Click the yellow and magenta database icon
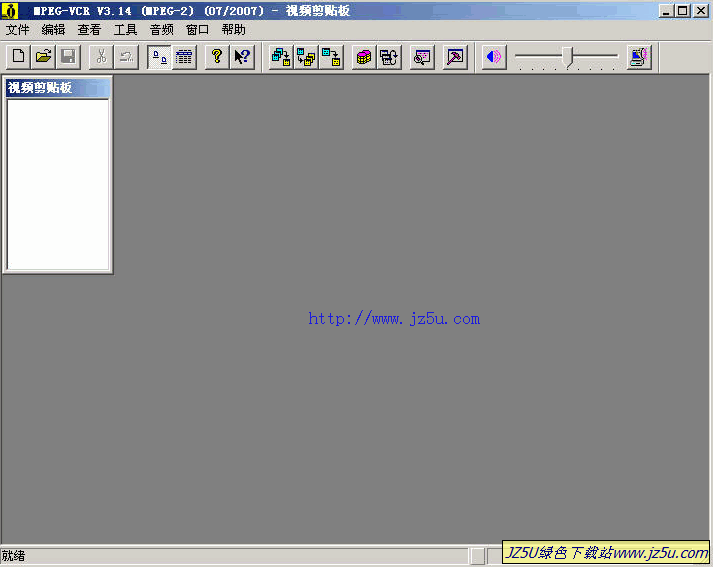The image size is (713, 567). (364, 57)
